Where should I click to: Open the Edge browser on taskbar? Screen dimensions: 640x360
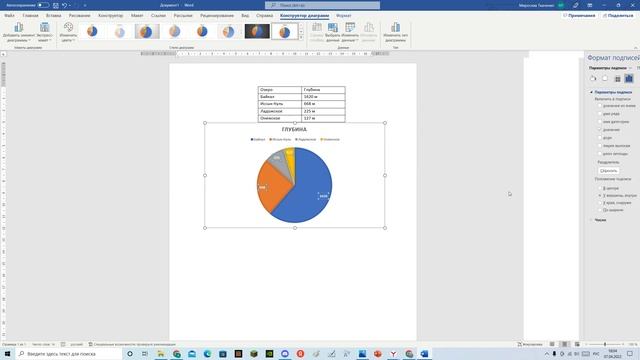[207, 353]
